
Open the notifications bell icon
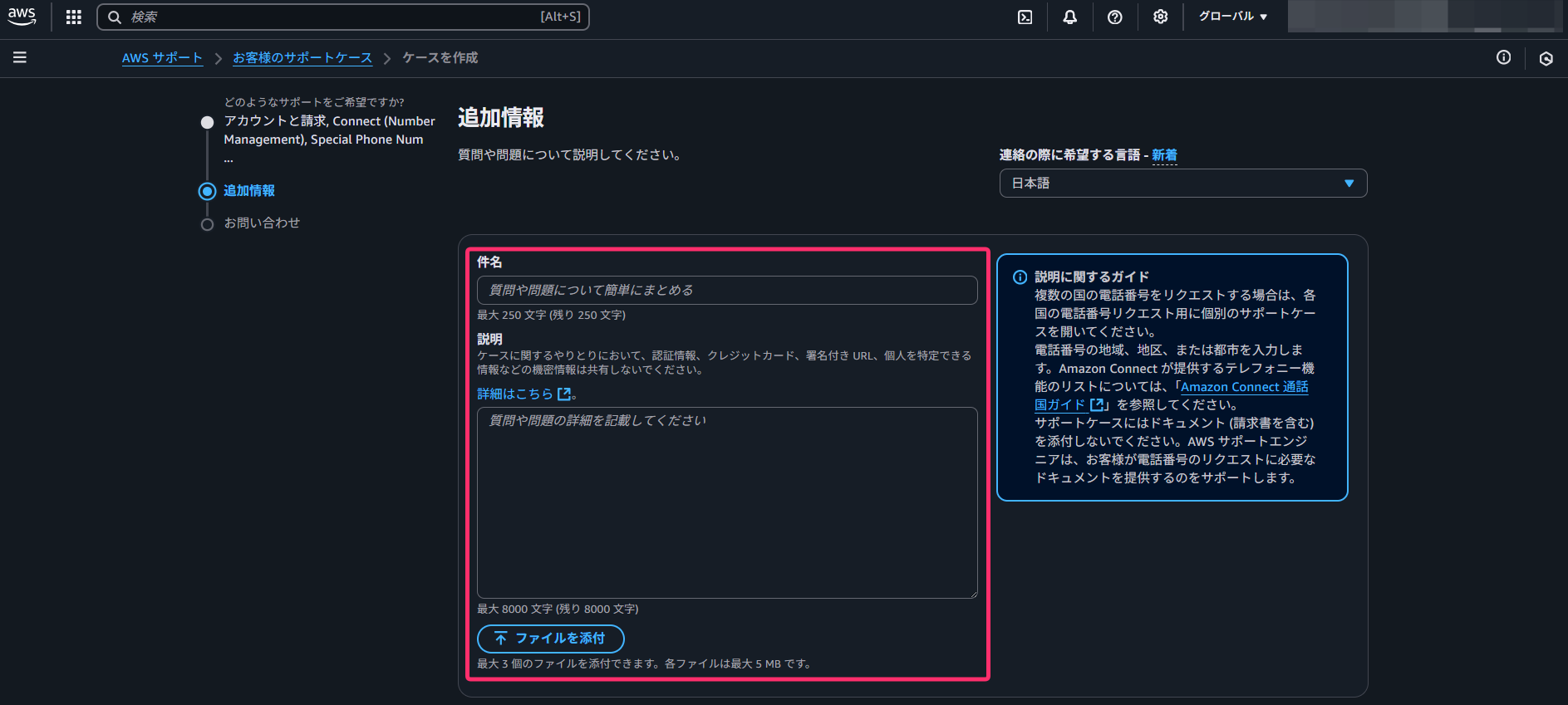pyautogui.click(x=1070, y=17)
